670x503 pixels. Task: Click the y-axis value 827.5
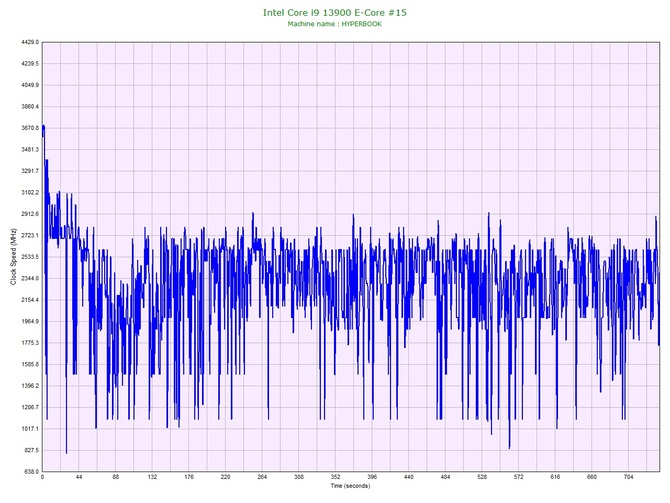pyautogui.click(x=31, y=450)
